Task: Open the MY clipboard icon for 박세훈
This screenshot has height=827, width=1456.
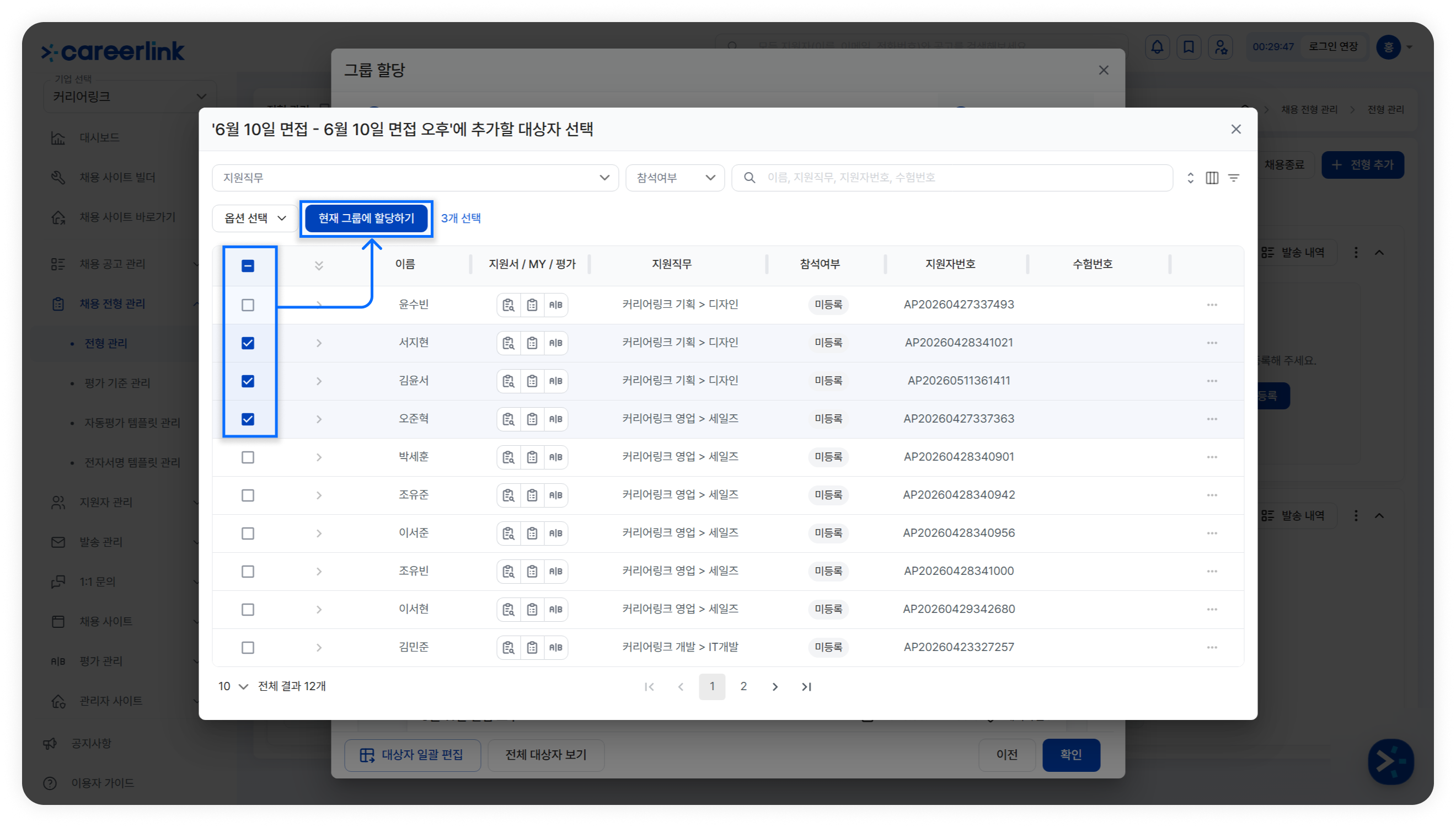Action: (532, 457)
